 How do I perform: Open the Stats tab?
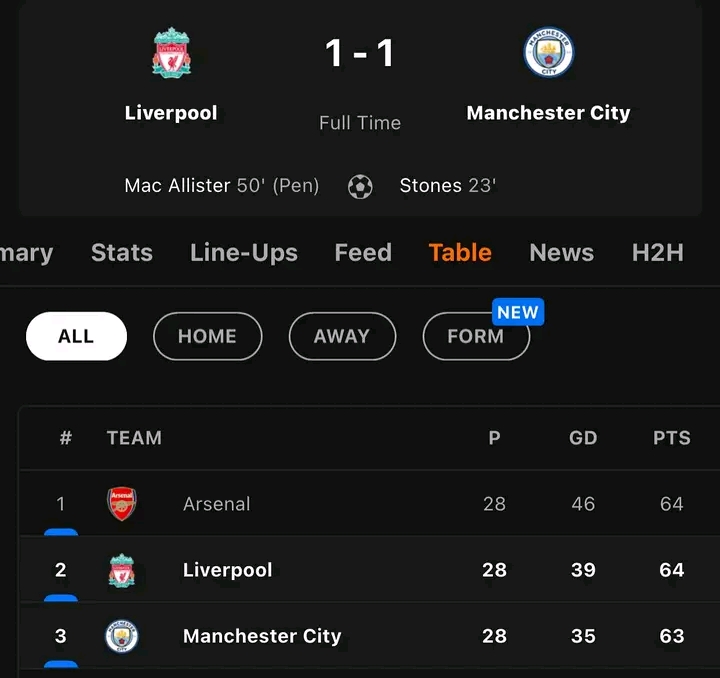[122, 253]
